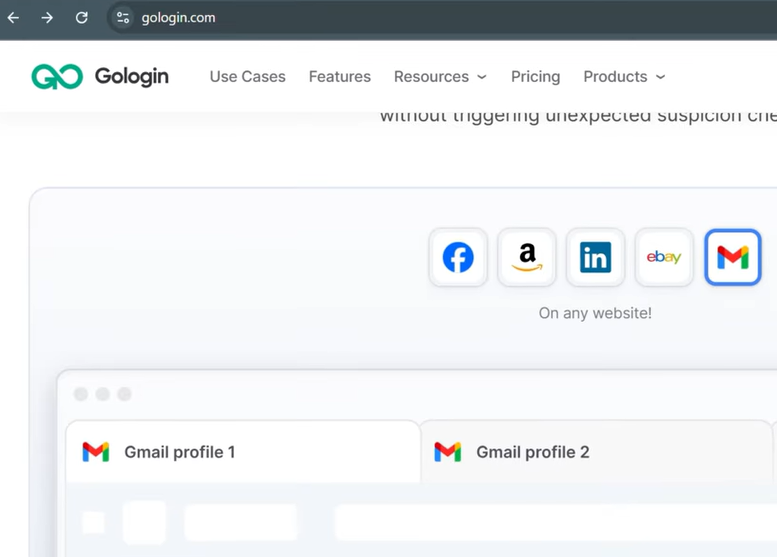Click the gologin.com address bar

[441, 18]
